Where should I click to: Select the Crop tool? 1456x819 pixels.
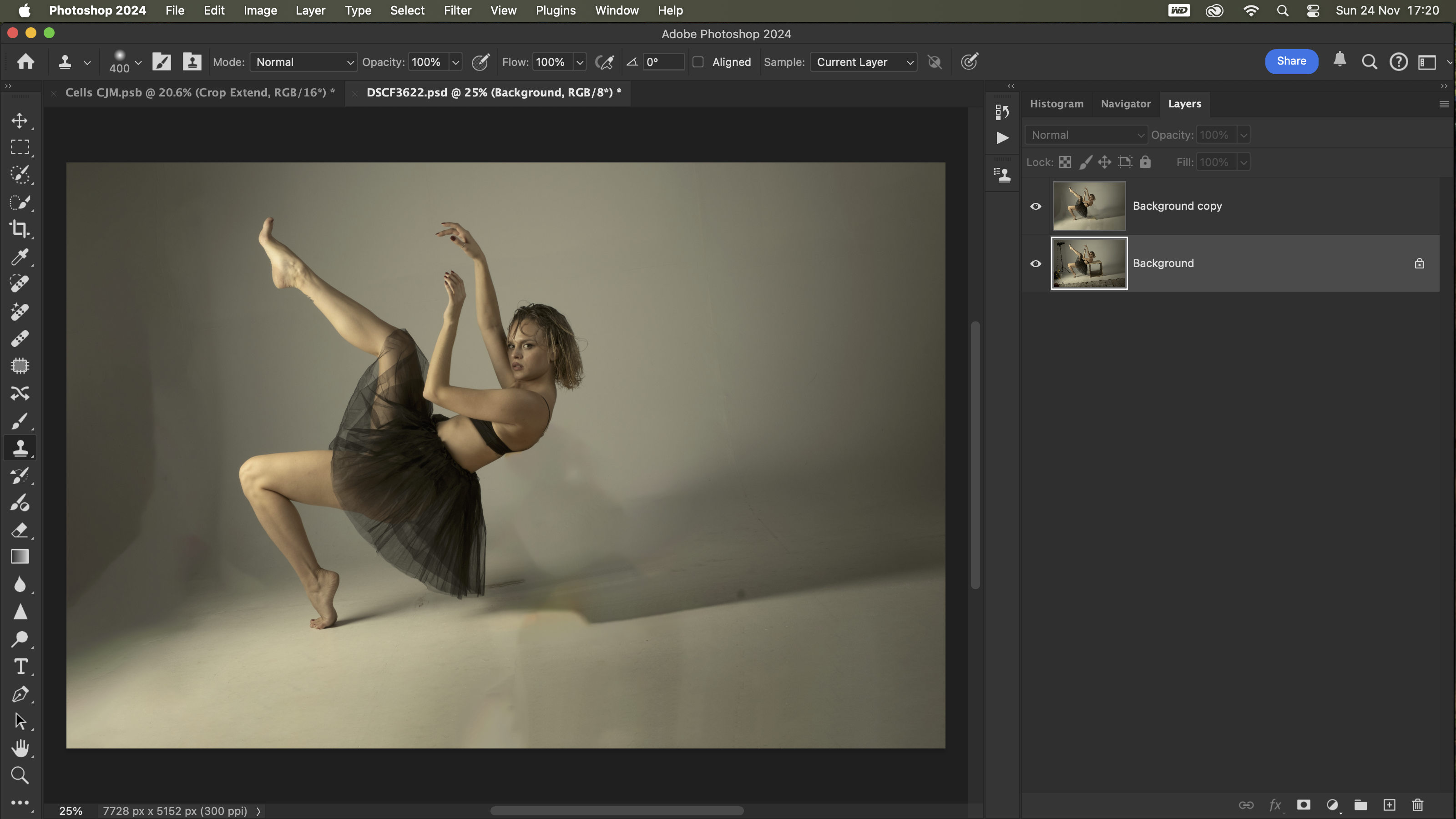[x=20, y=229]
